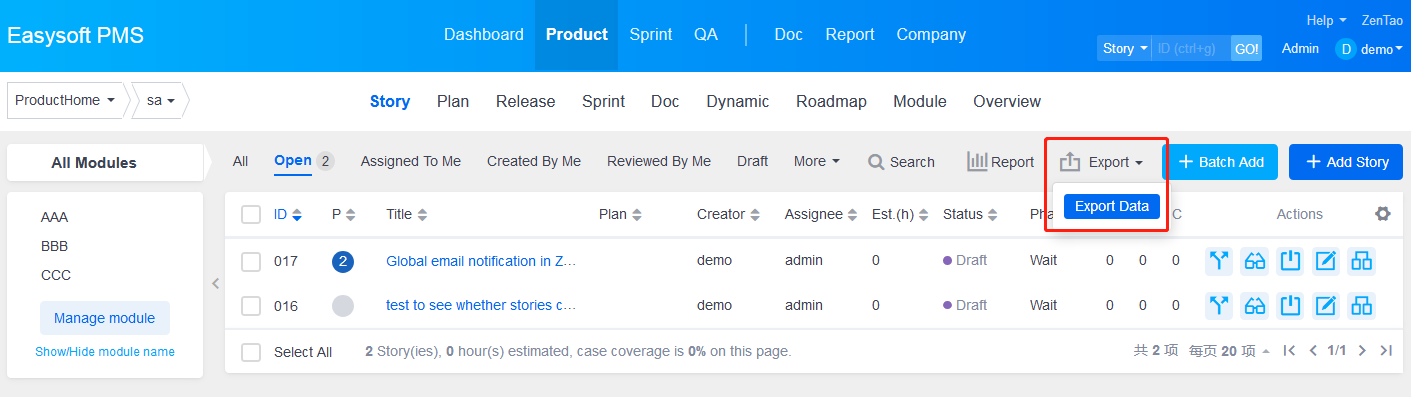Sort by Status column arrows
The height and width of the screenshot is (397, 1411).
click(994, 214)
